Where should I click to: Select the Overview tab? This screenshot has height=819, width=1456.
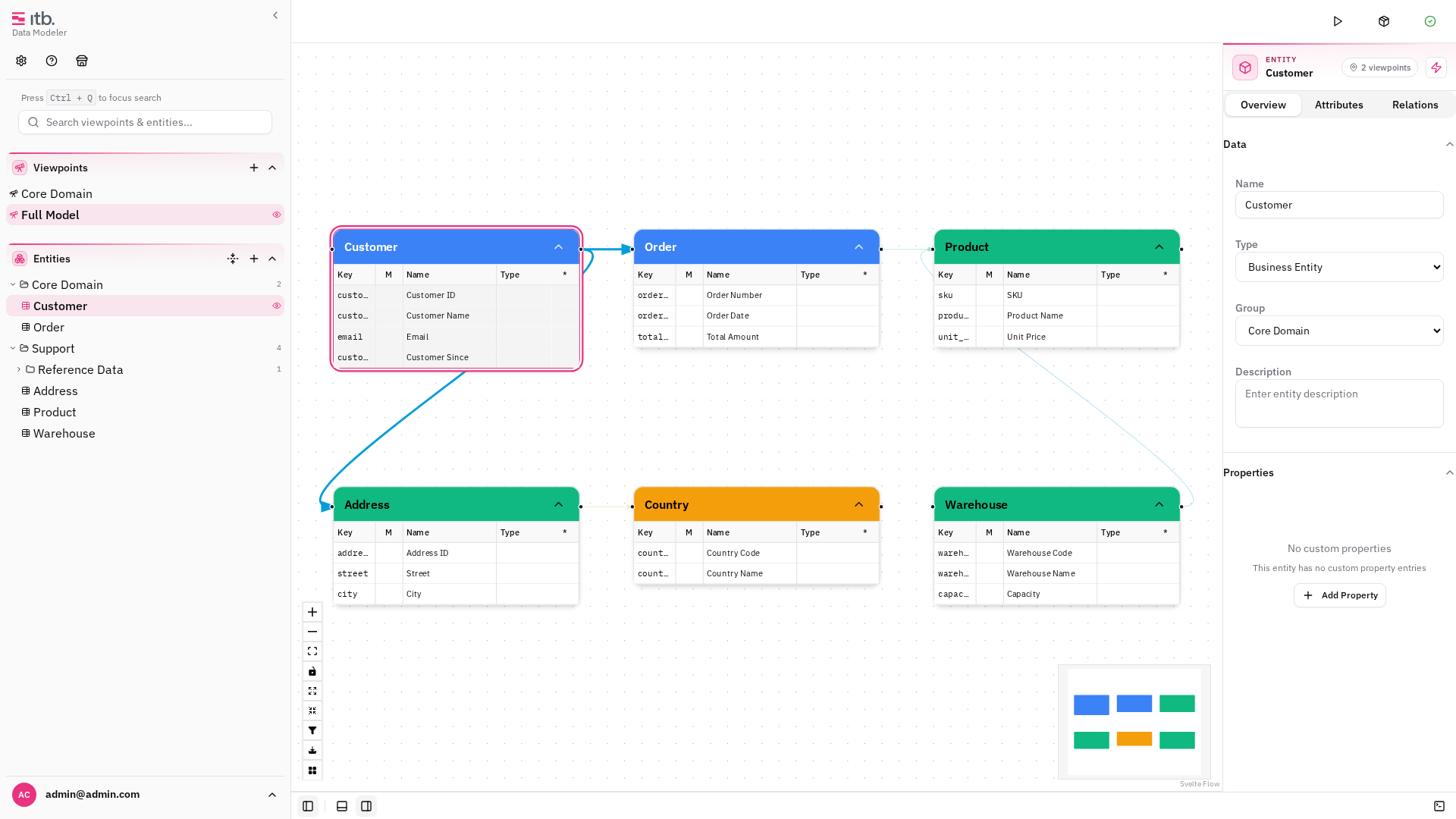pos(1263,105)
